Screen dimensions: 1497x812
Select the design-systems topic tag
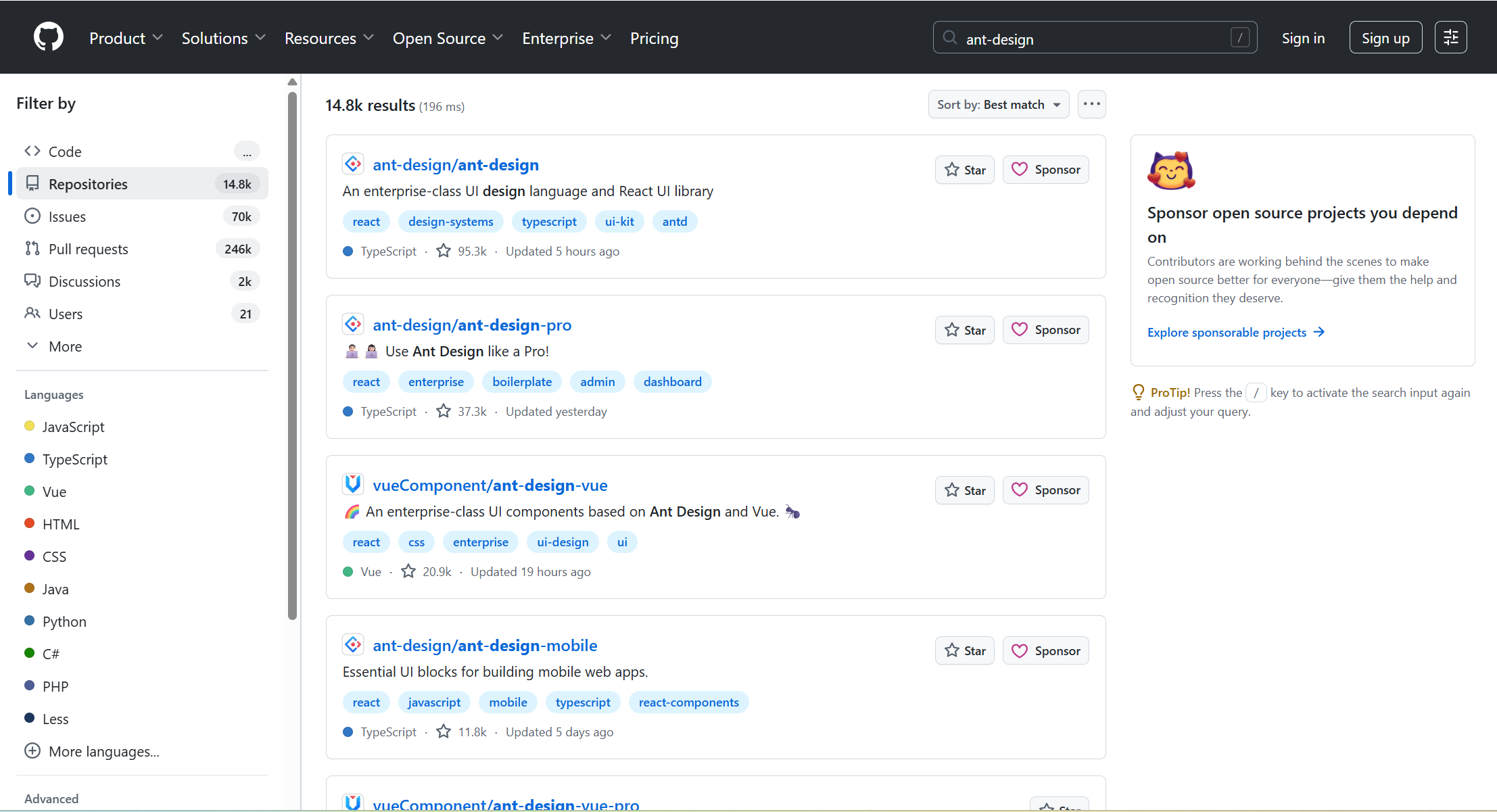[451, 222]
